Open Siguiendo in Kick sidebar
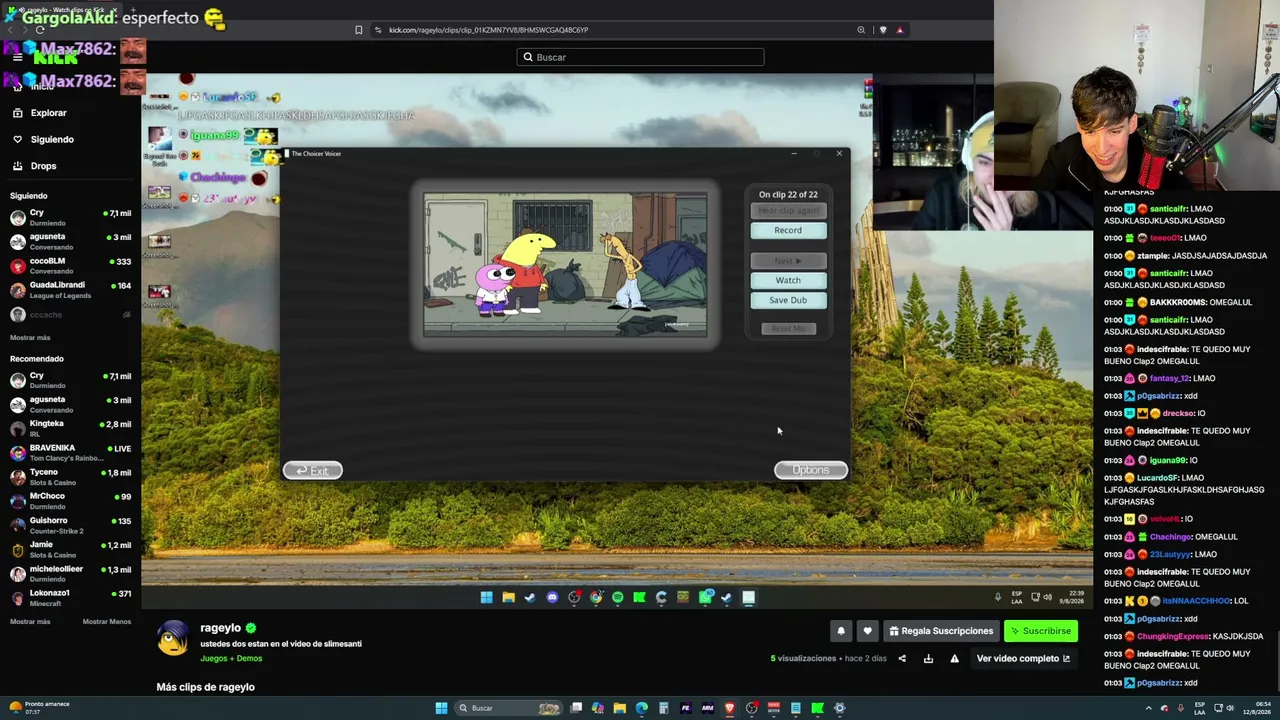Image resolution: width=1280 pixels, height=720 pixels. click(51, 139)
